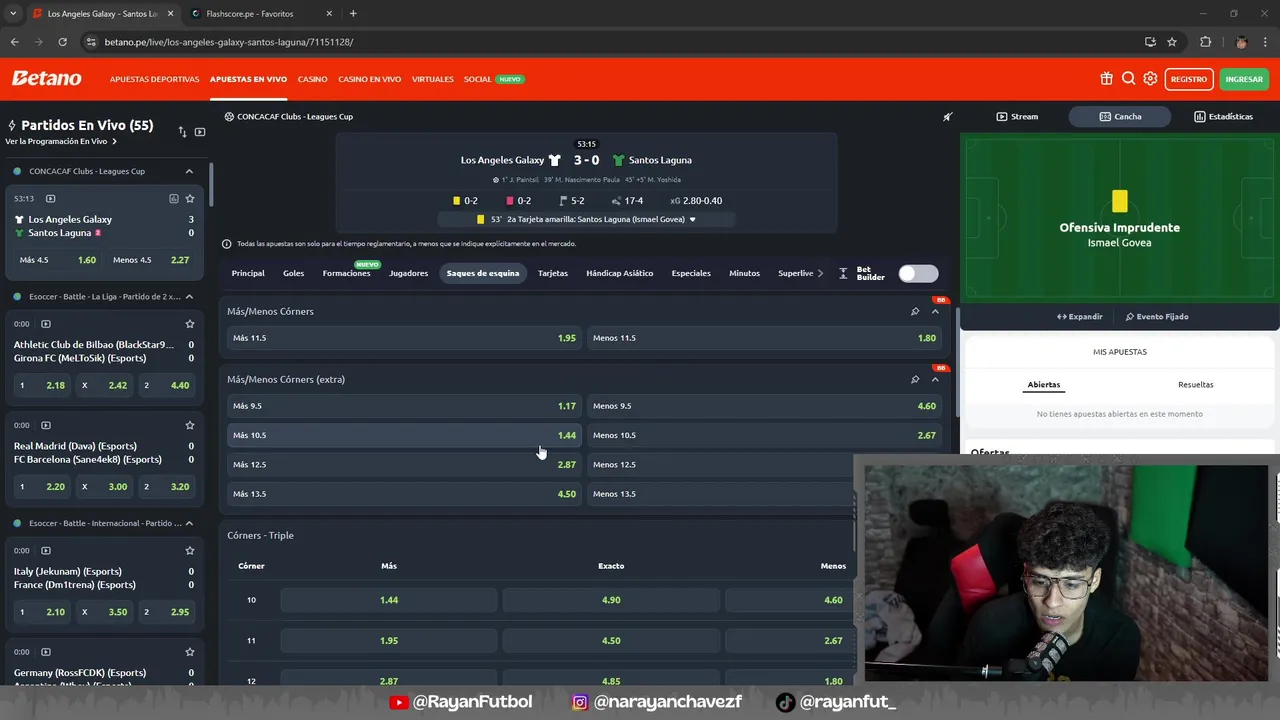
Task: Favorite the Italy (Jekunam) match star
Action: tap(190, 551)
